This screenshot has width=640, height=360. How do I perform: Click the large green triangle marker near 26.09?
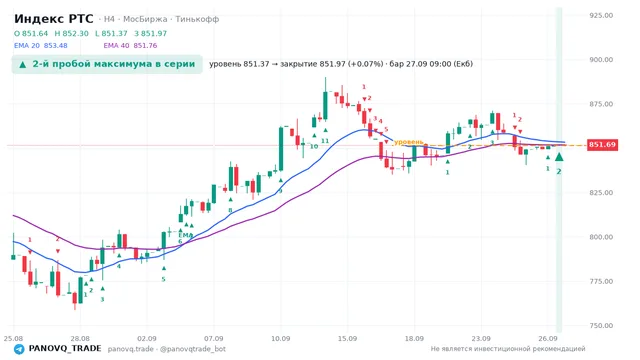pyautogui.click(x=559, y=157)
